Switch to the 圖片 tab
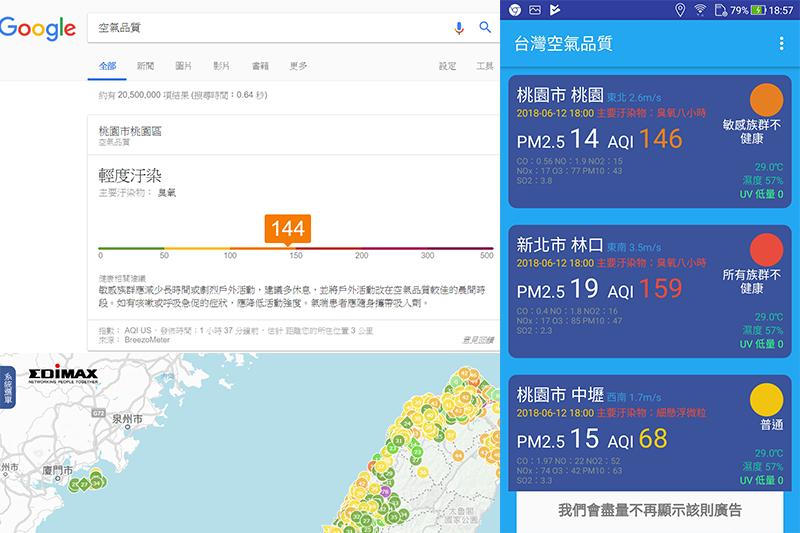Screen dimensions: 800x533 183,66
